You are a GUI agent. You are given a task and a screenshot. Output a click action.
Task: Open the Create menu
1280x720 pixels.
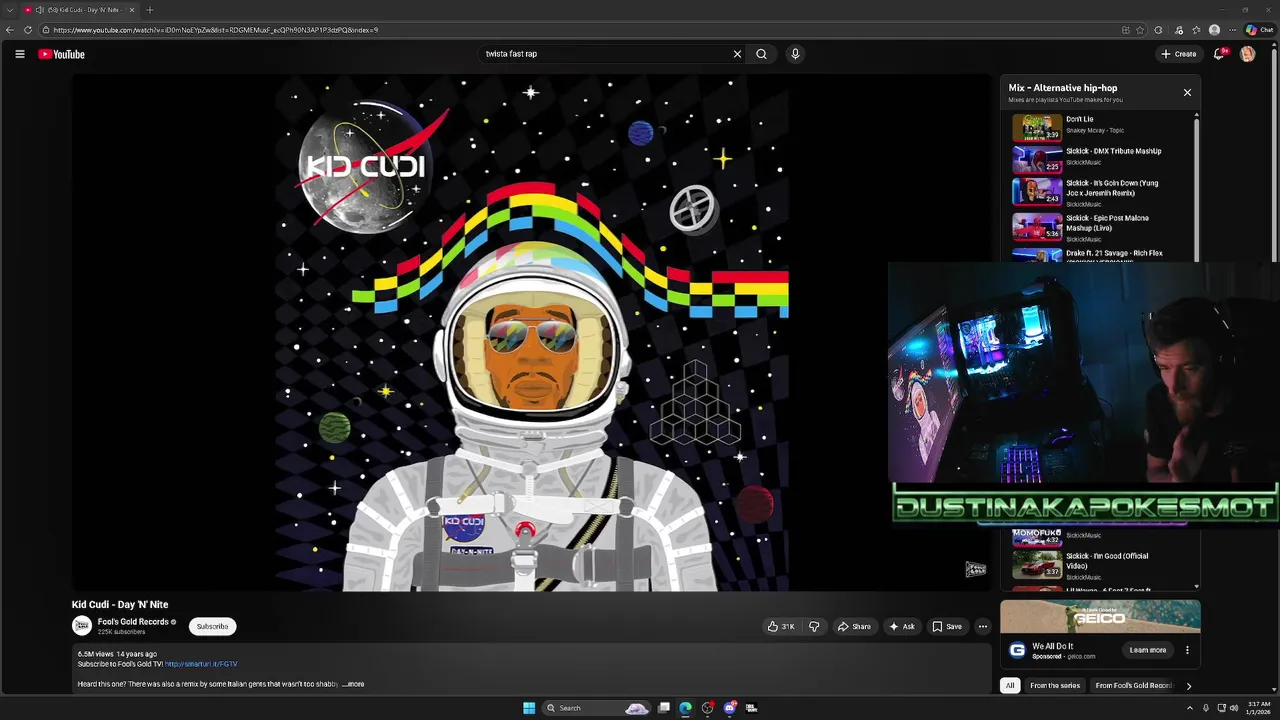[1179, 54]
